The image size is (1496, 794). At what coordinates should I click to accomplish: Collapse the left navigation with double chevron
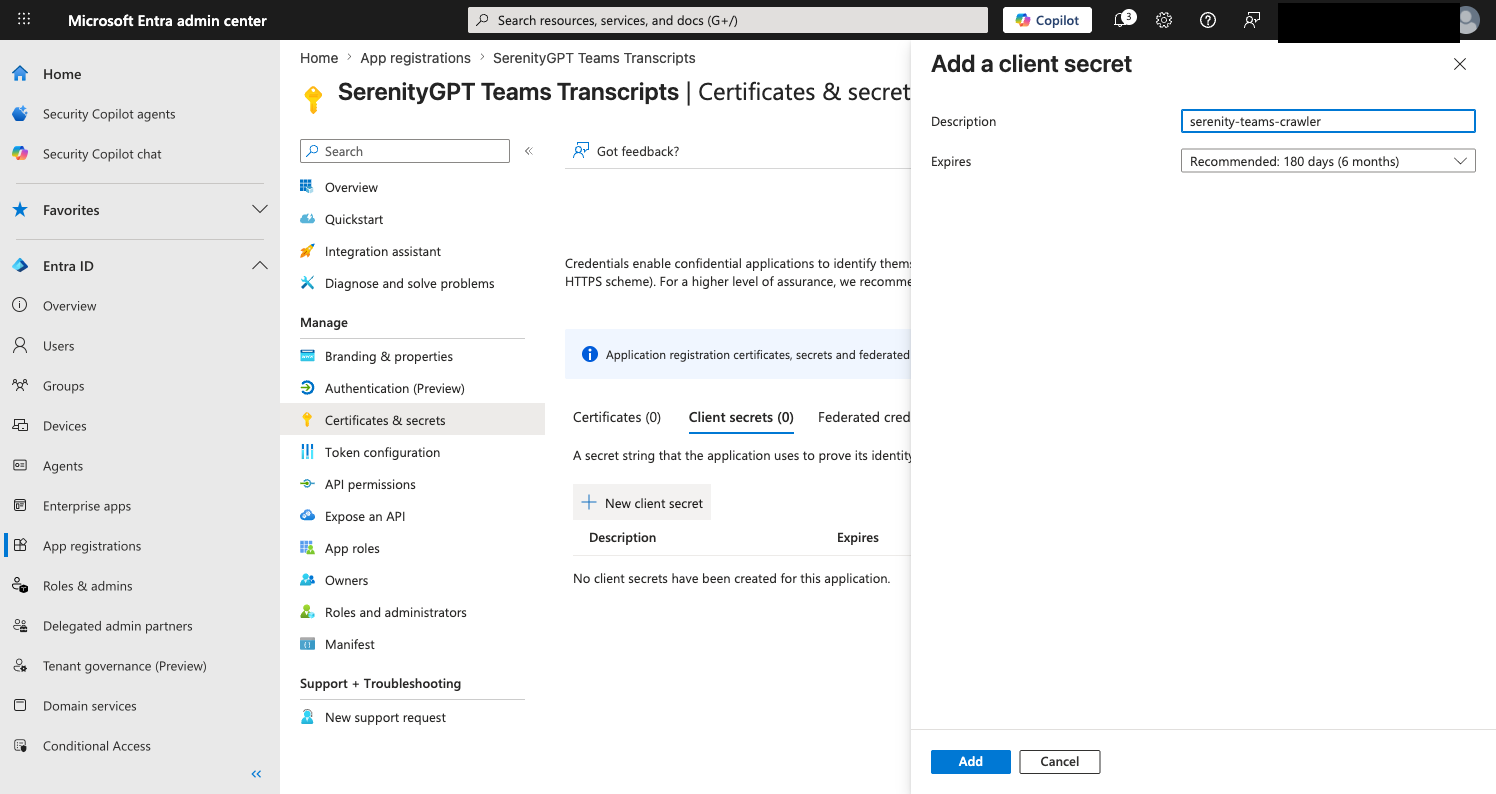pyautogui.click(x=256, y=774)
